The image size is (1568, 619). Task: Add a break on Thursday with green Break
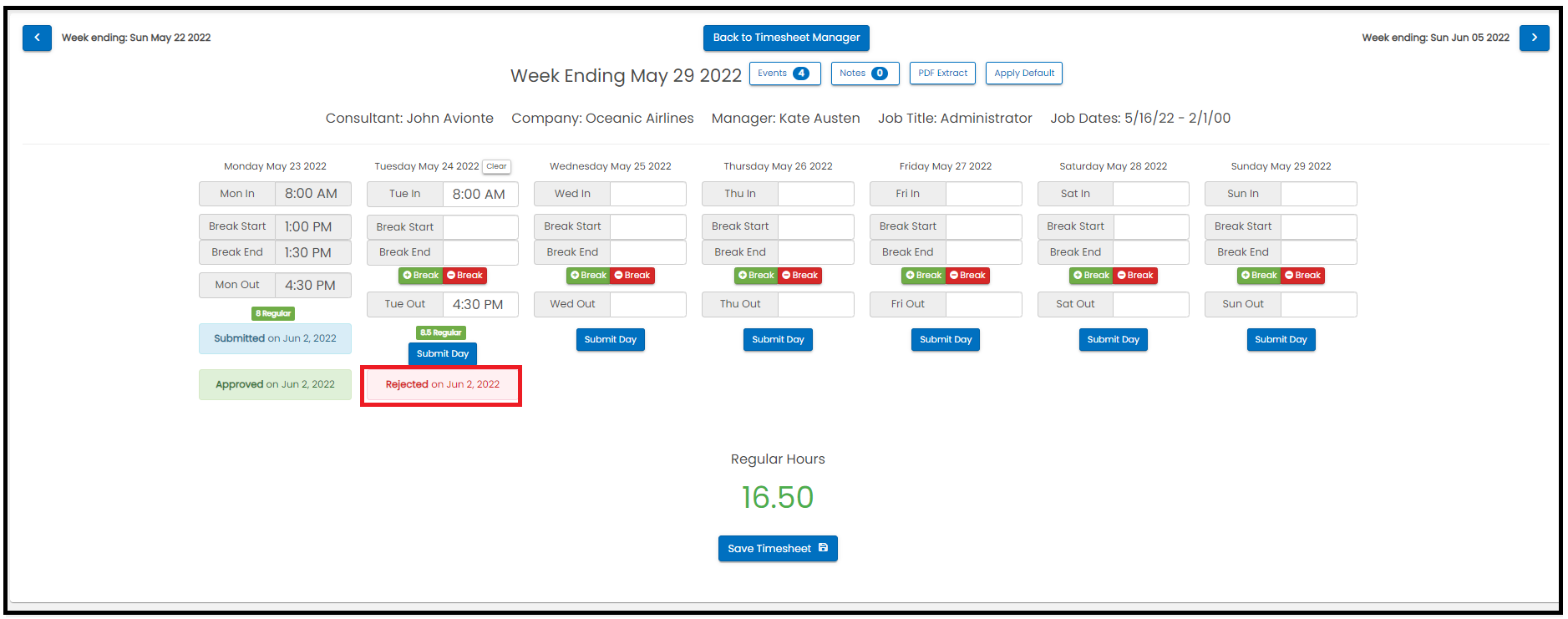[x=756, y=276]
